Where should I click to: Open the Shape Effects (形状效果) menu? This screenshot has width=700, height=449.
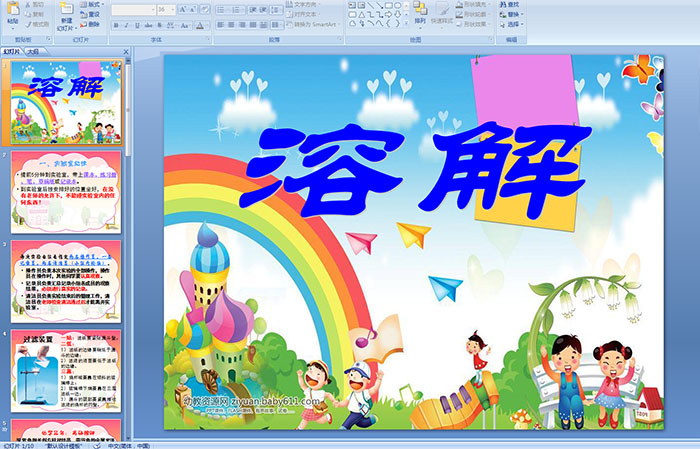[473, 24]
